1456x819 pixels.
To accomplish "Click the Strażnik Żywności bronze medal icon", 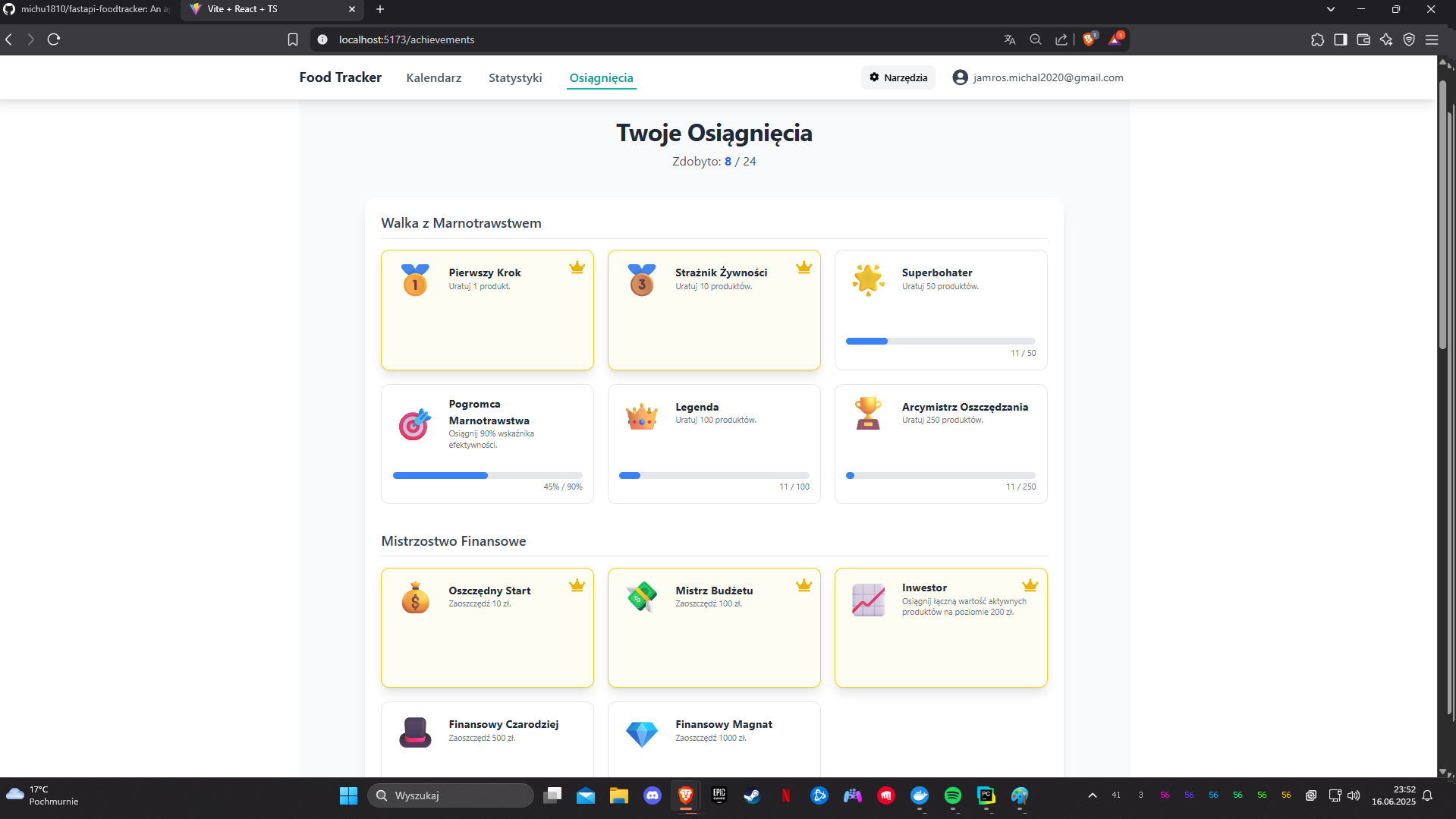I will [x=642, y=280].
